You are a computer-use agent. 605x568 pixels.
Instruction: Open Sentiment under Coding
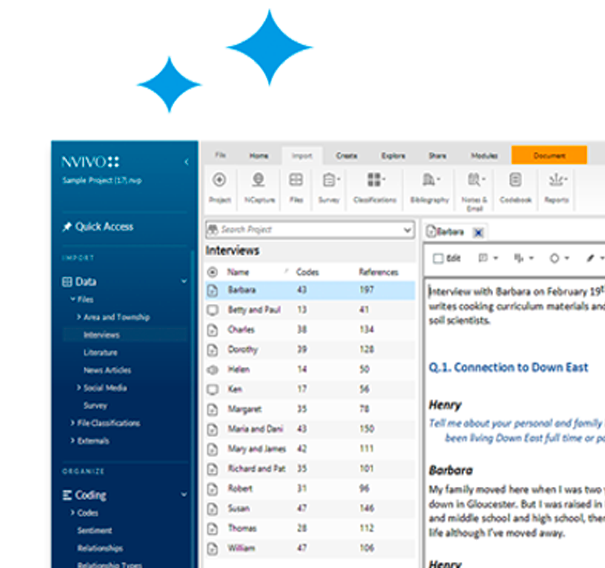point(95,530)
